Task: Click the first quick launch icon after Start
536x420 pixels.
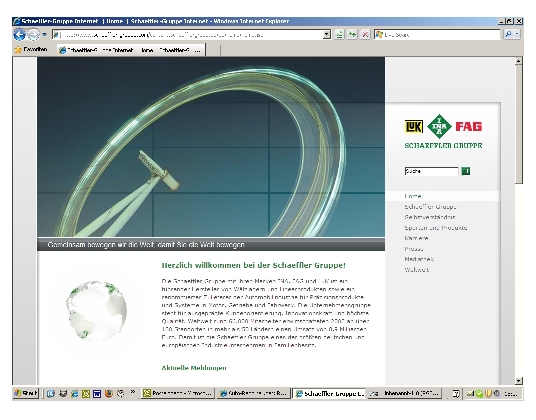Action: [51, 394]
